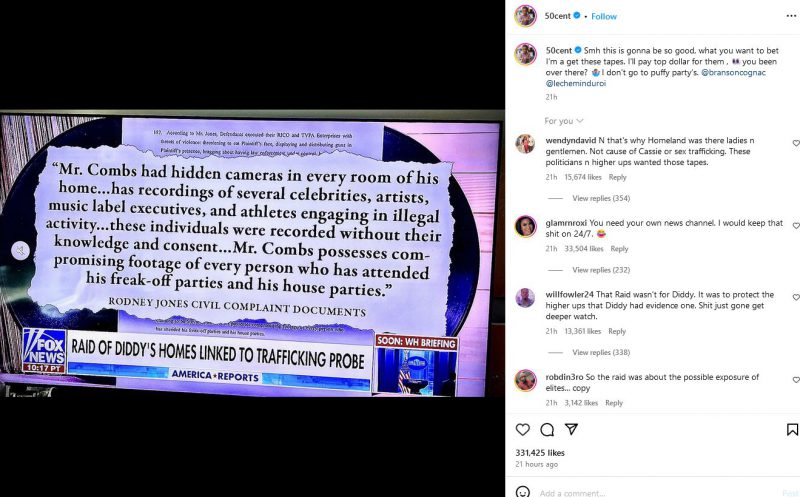Follow the 50cent account
800x497 pixels.
coord(604,16)
